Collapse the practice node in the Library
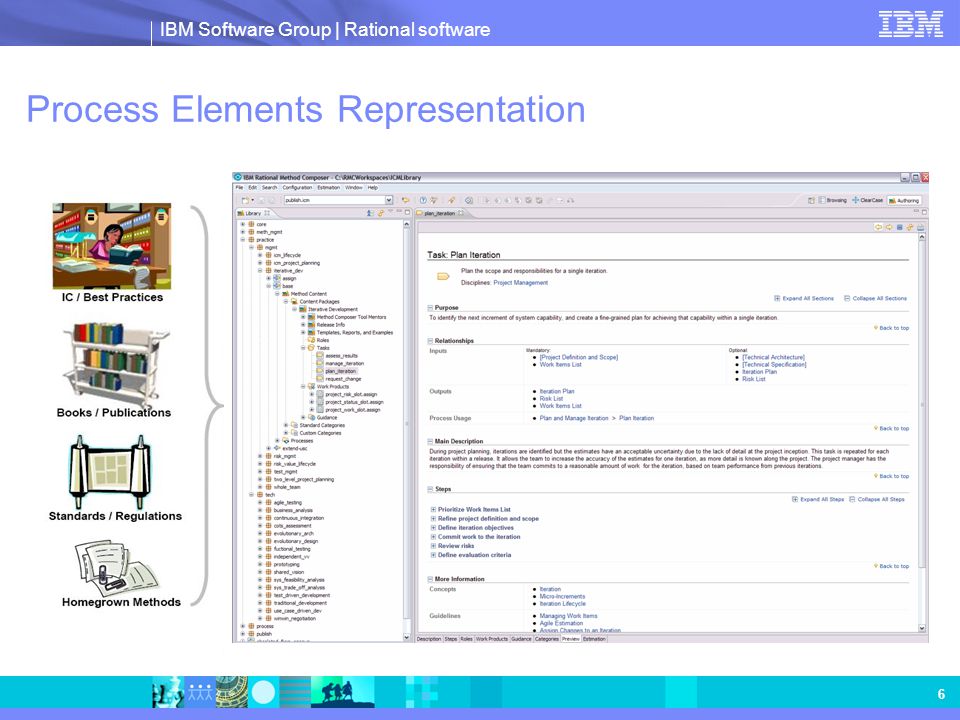This screenshot has width=960, height=720. pyautogui.click(x=242, y=240)
